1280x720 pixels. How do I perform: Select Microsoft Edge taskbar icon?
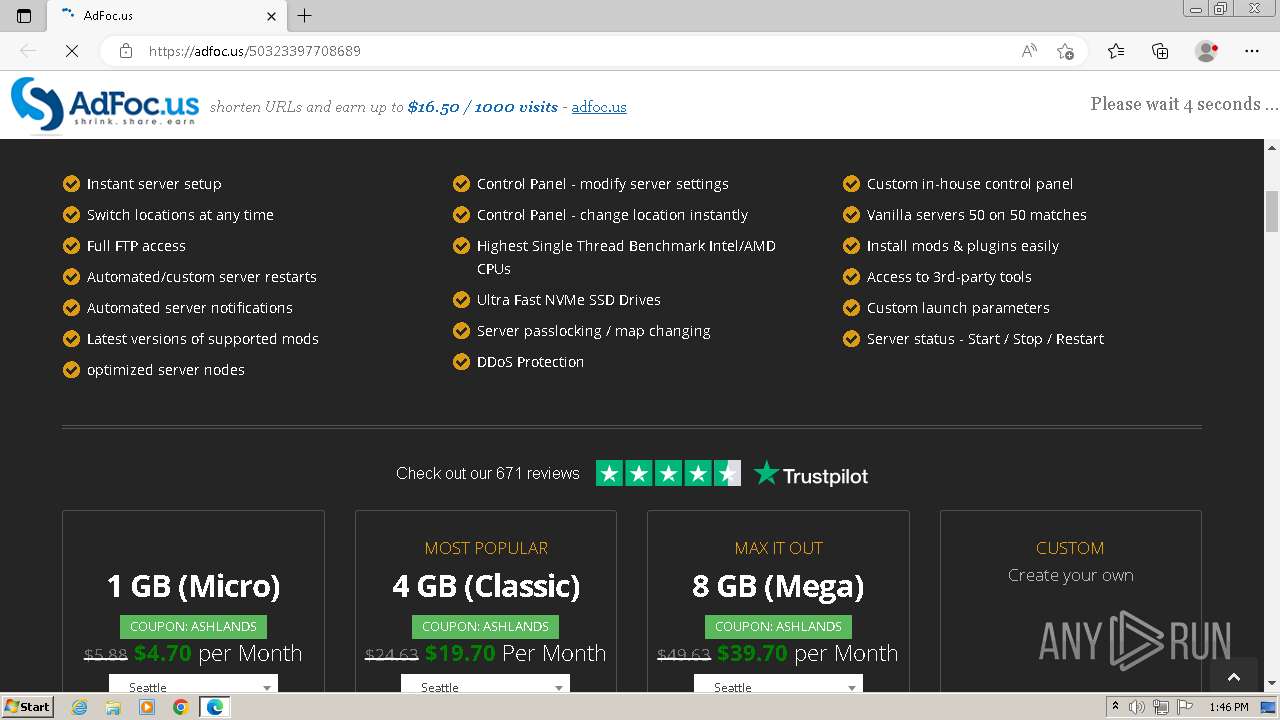click(214, 707)
